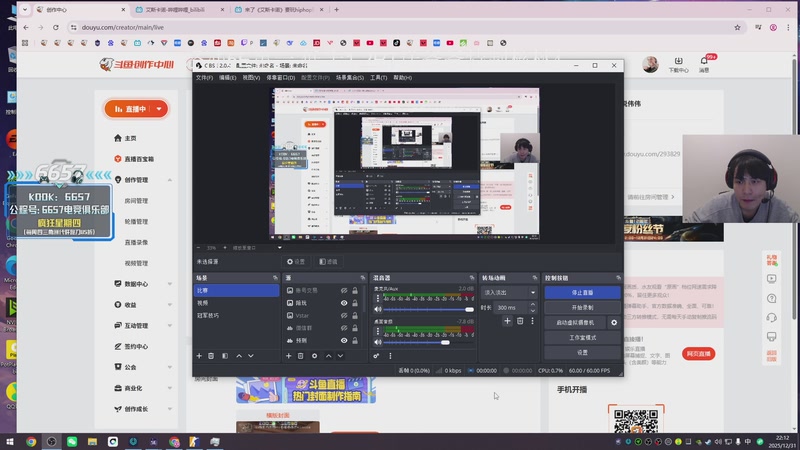Open advanced audio properties gears in the mixer
The width and height of the screenshot is (800, 450).
coord(377,356)
